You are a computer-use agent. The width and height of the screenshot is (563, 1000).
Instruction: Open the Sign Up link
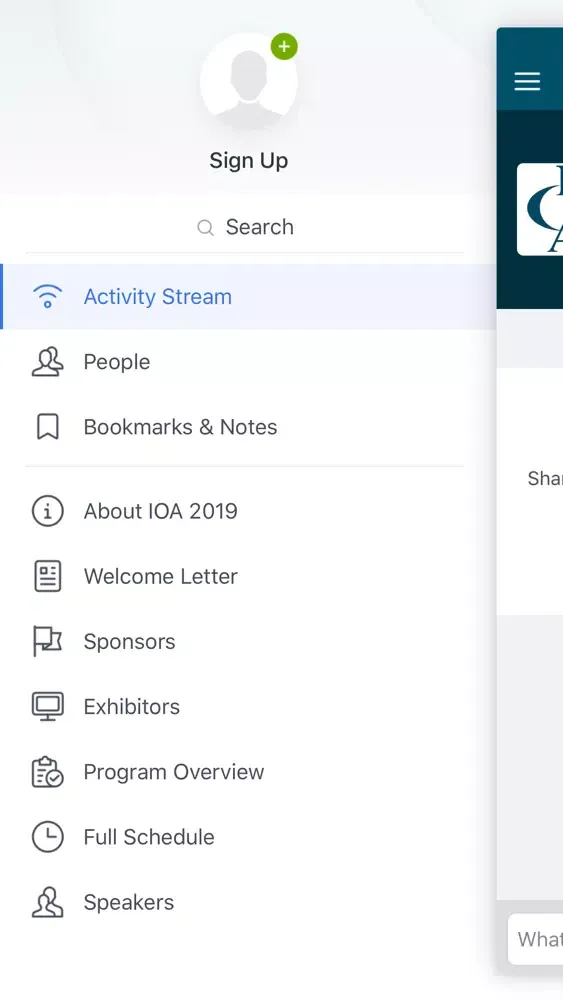tap(249, 161)
